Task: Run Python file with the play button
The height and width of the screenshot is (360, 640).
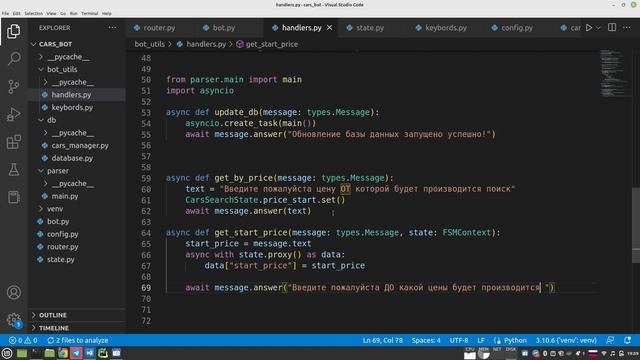Action: (x=589, y=28)
